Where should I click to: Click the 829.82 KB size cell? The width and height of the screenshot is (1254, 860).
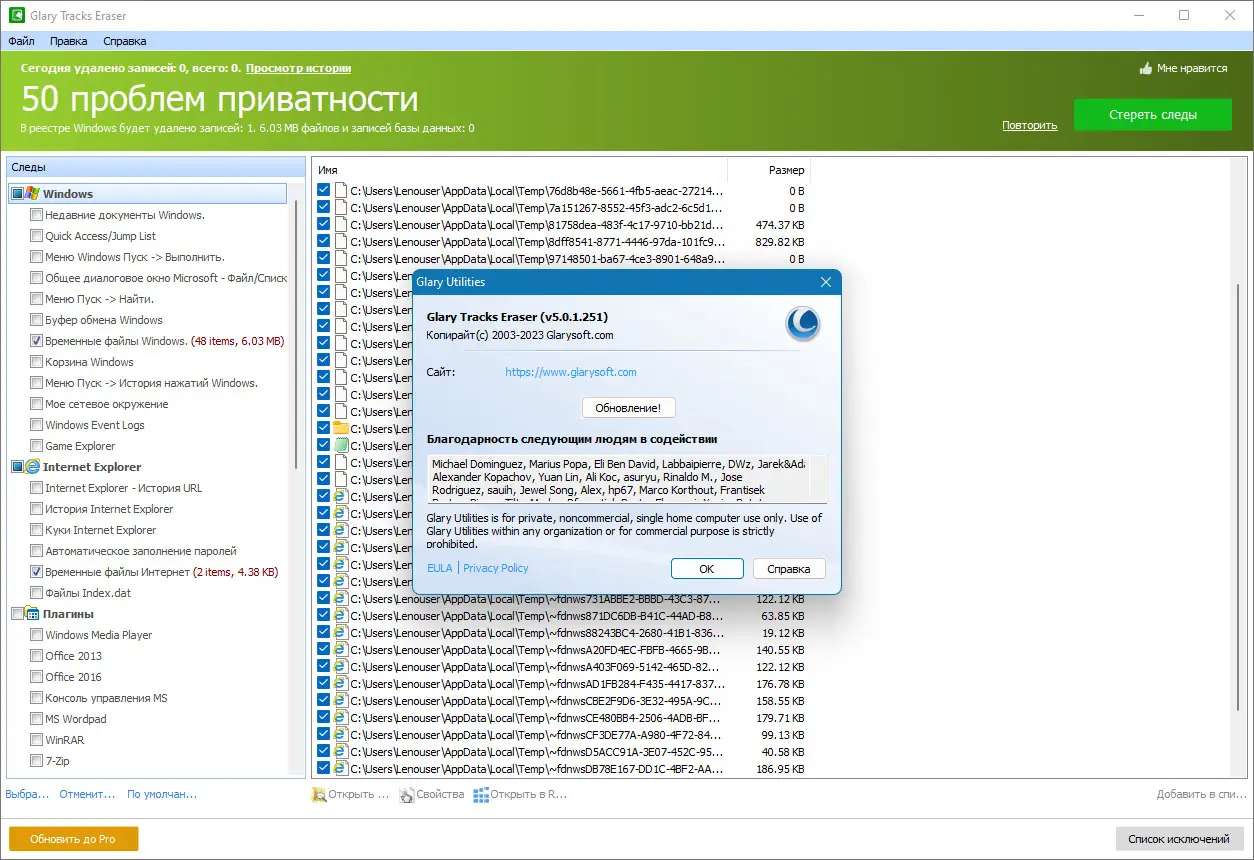click(781, 241)
